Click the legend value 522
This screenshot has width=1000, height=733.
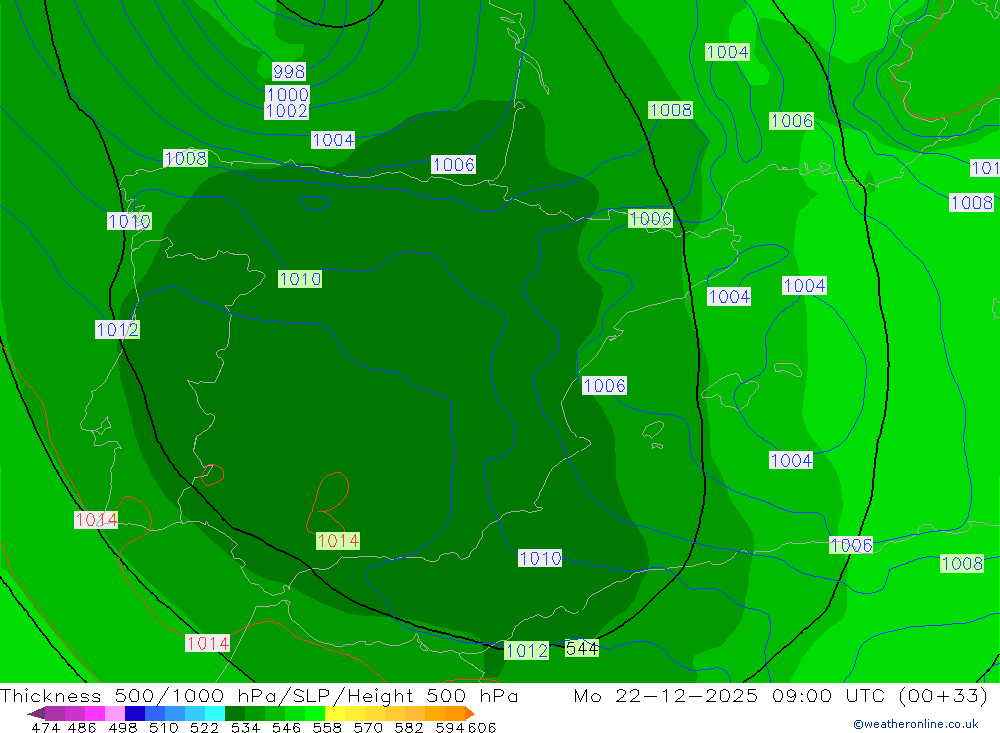205,728
